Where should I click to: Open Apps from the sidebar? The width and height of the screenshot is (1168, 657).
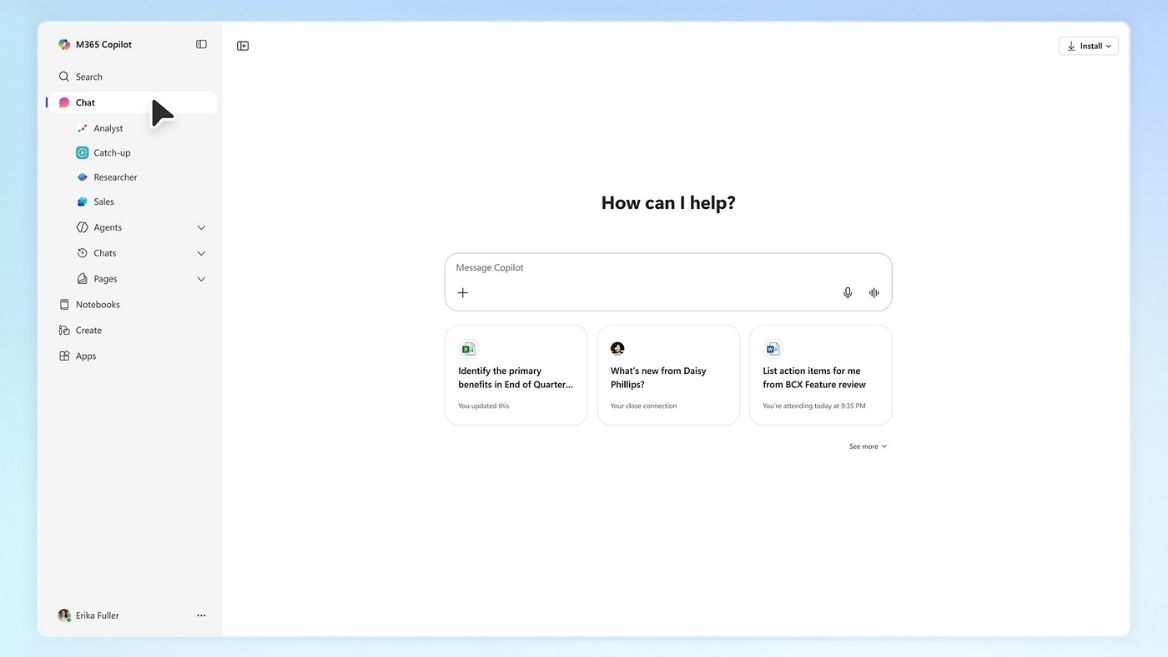86,356
